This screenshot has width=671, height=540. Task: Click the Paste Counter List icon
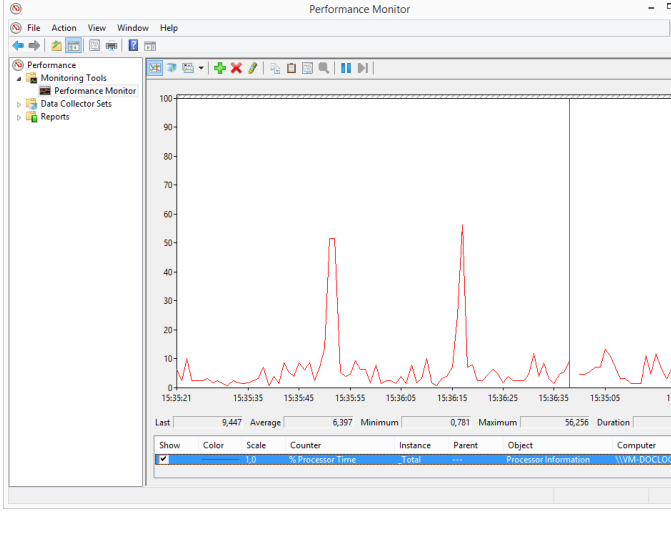[291, 68]
